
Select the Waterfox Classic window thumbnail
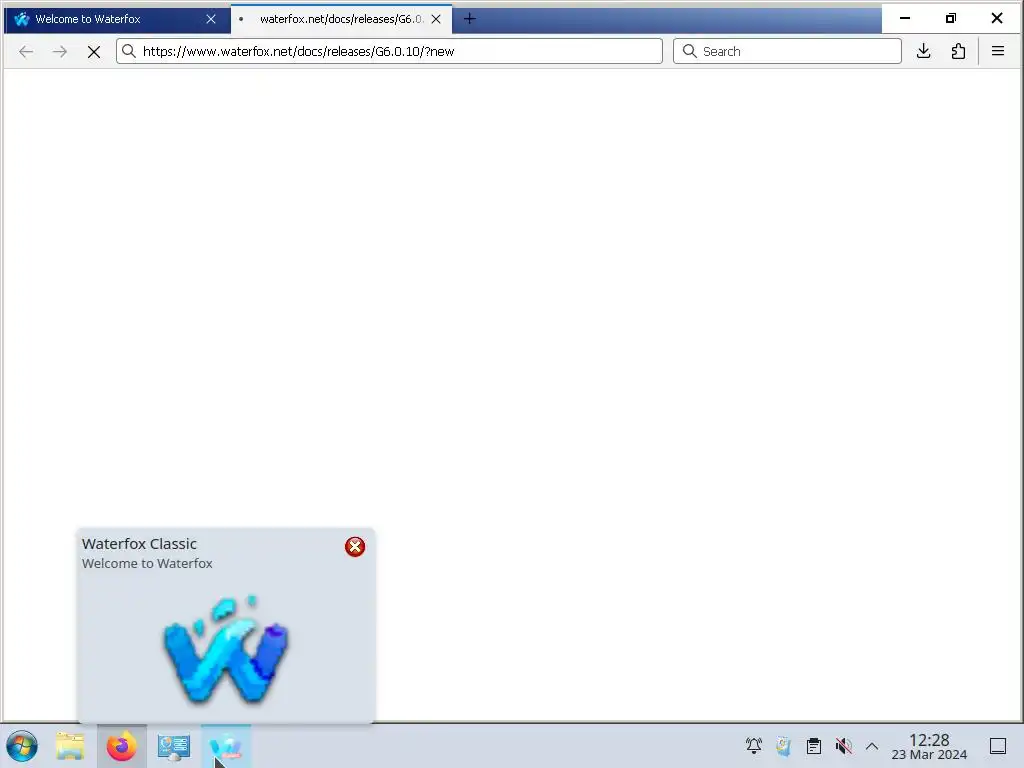226,649
